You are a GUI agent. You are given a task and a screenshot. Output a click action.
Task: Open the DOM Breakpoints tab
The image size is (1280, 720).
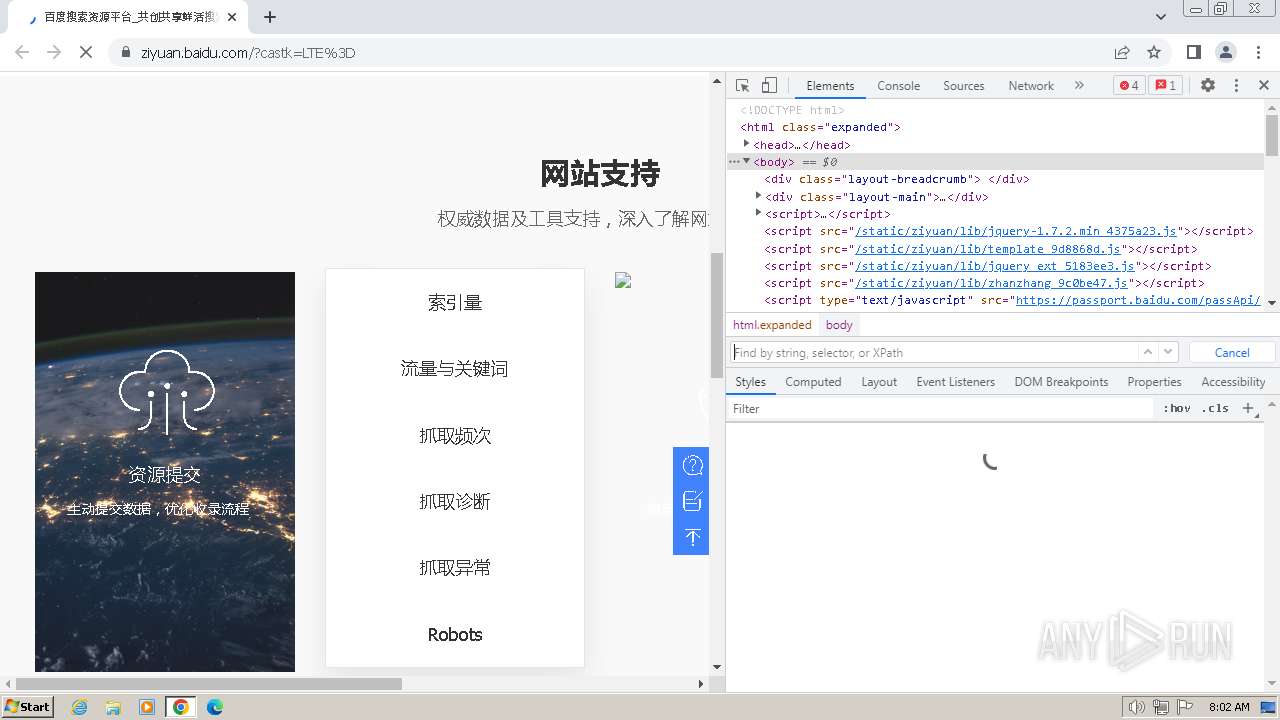(x=1061, y=382)
